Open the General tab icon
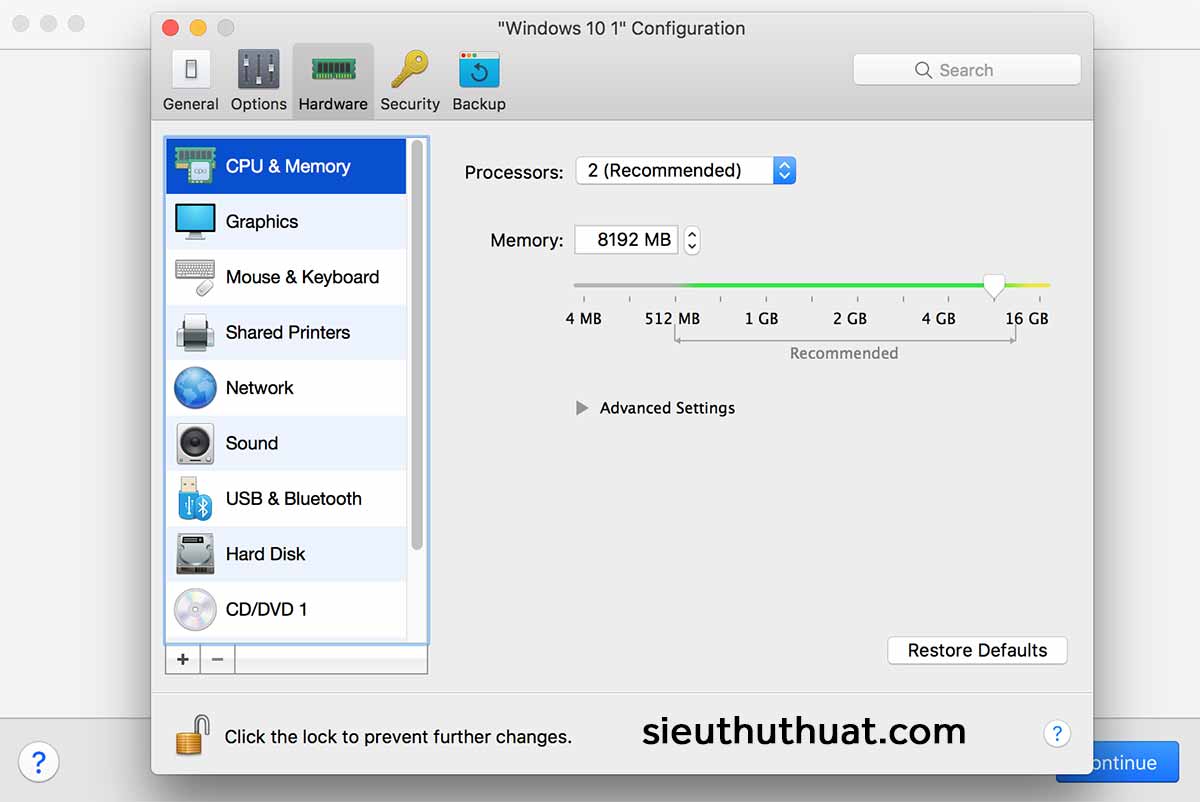Viewport: 1200px width, 802px height. pos(191,69)
